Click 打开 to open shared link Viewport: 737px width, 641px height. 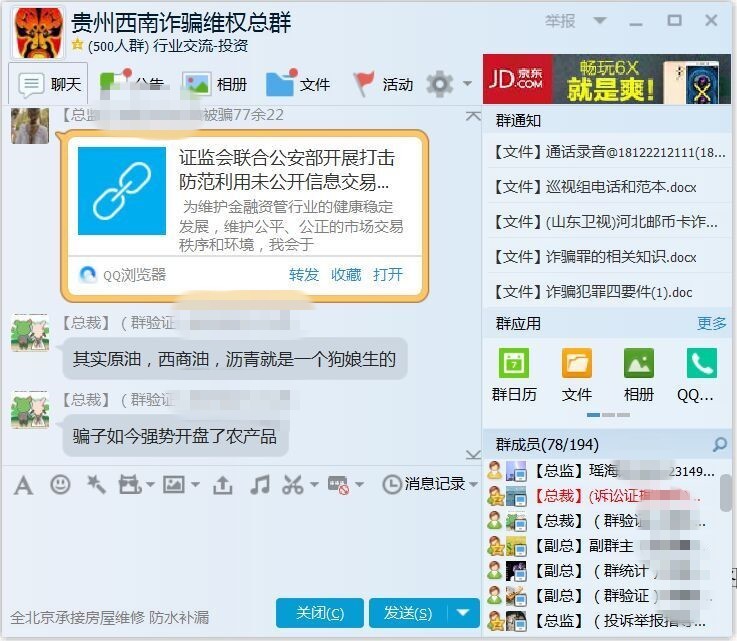[388, 274]
